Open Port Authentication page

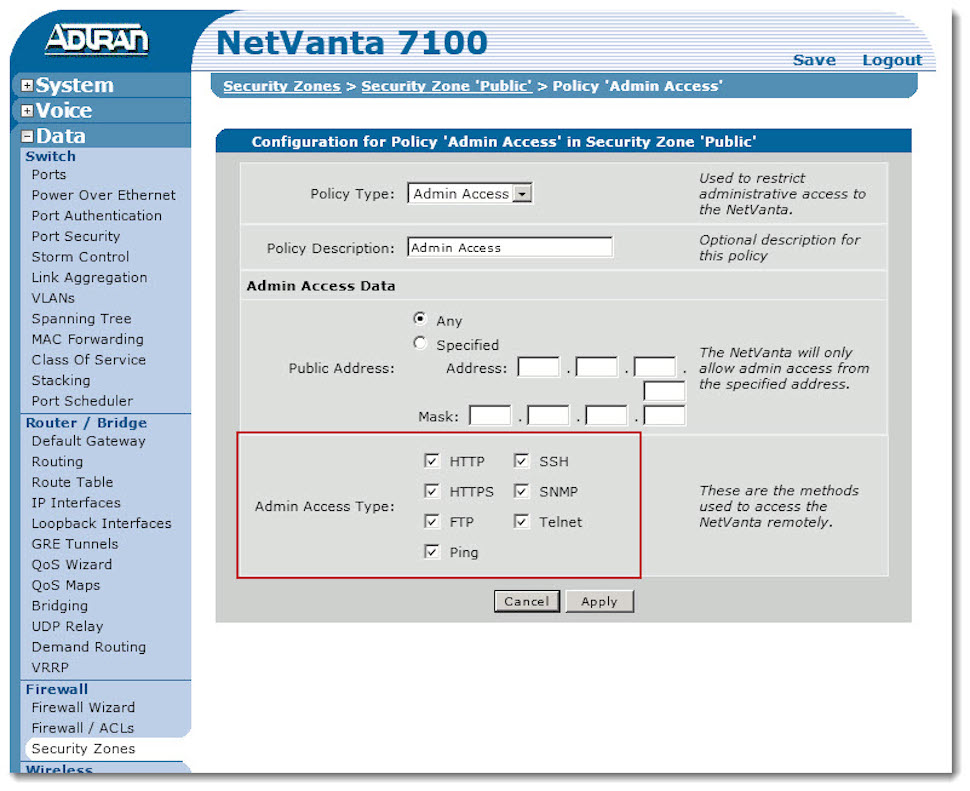97,216
